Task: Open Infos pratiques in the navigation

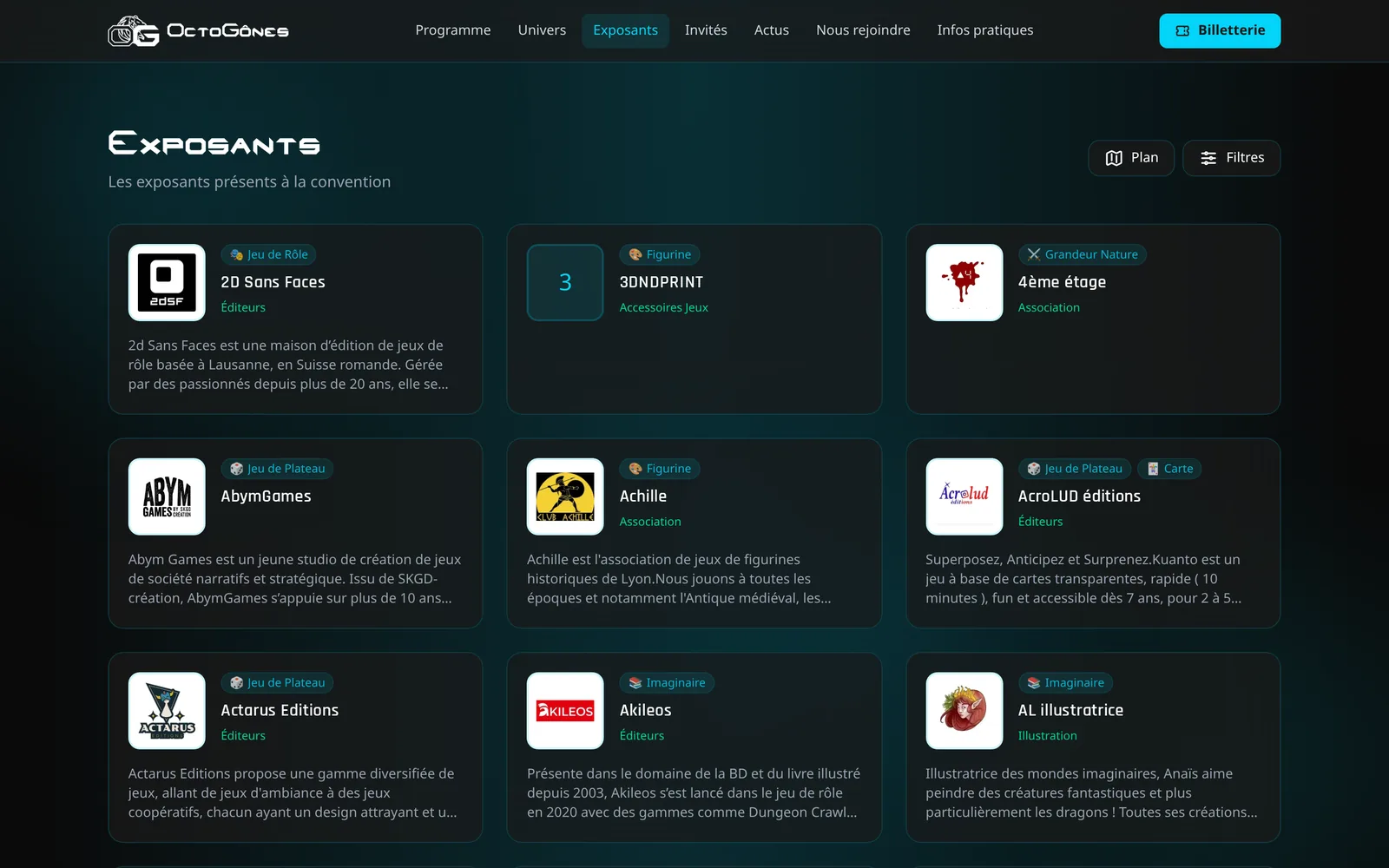Action: [985, 30]
